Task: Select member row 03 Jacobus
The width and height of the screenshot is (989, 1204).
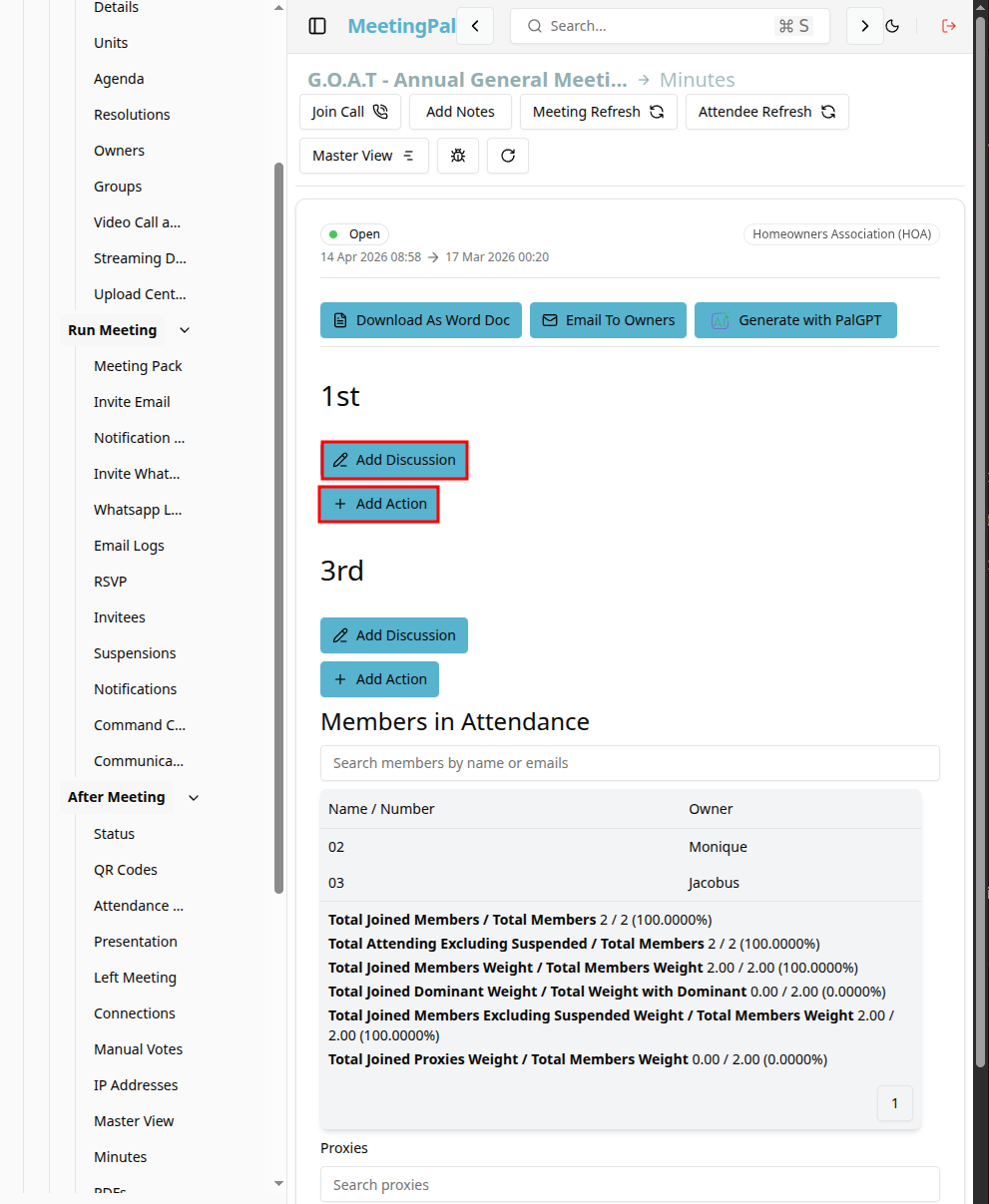Action: [621, 883]
